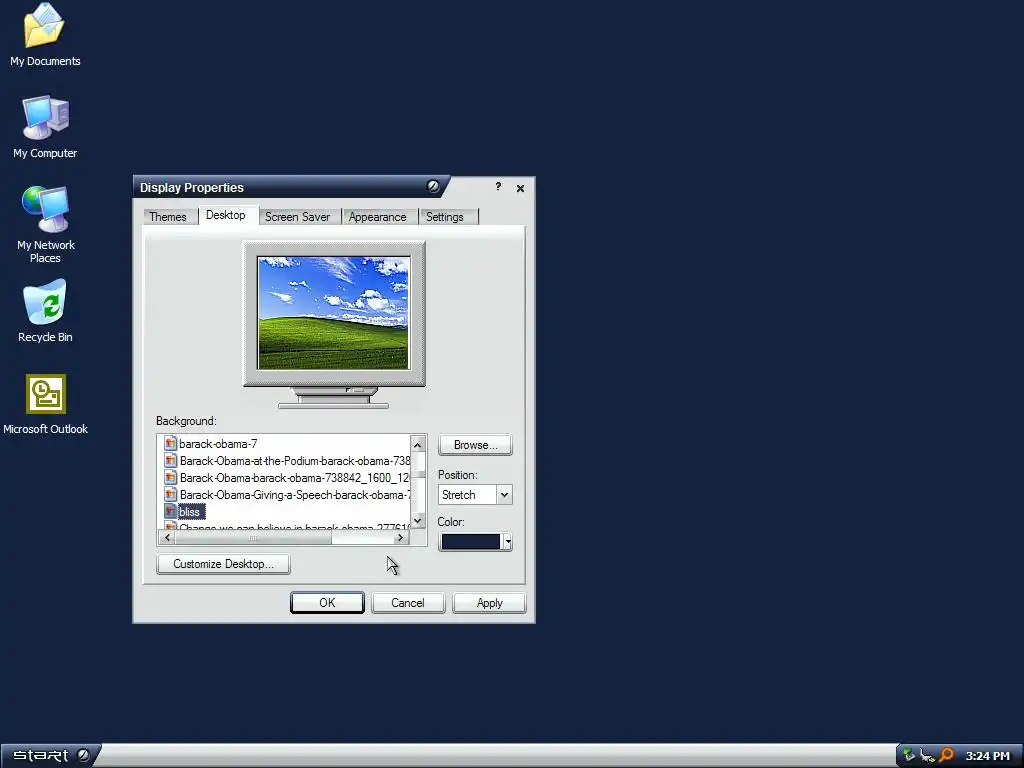
Task: Click the Barack-Obama-Giving-a-Speech file icon
Action: pos(170,494)
